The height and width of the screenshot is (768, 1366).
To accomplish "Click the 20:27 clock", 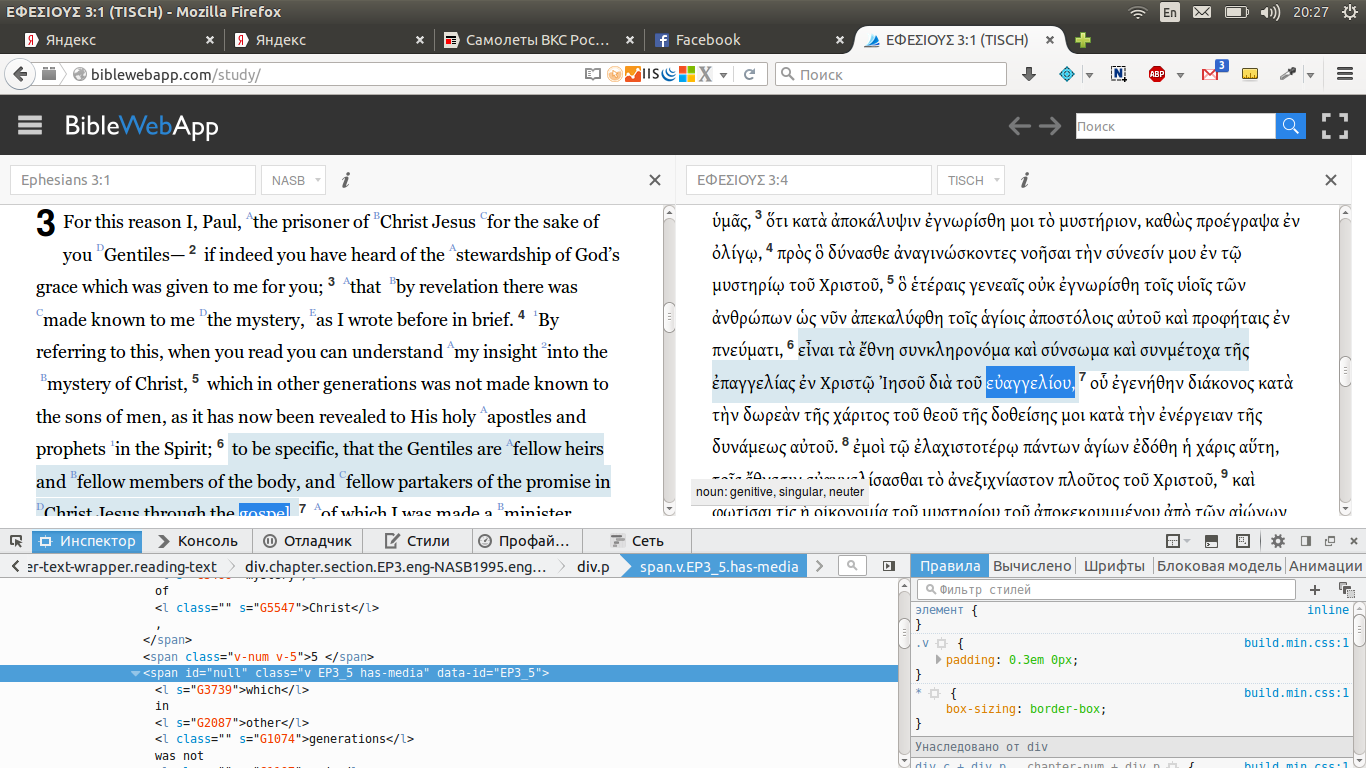I will pos(1310,12).
